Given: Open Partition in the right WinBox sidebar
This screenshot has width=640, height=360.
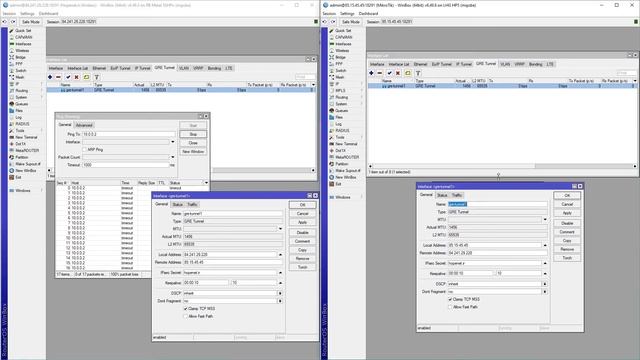Looking at the screenshot, I should 342,164.
